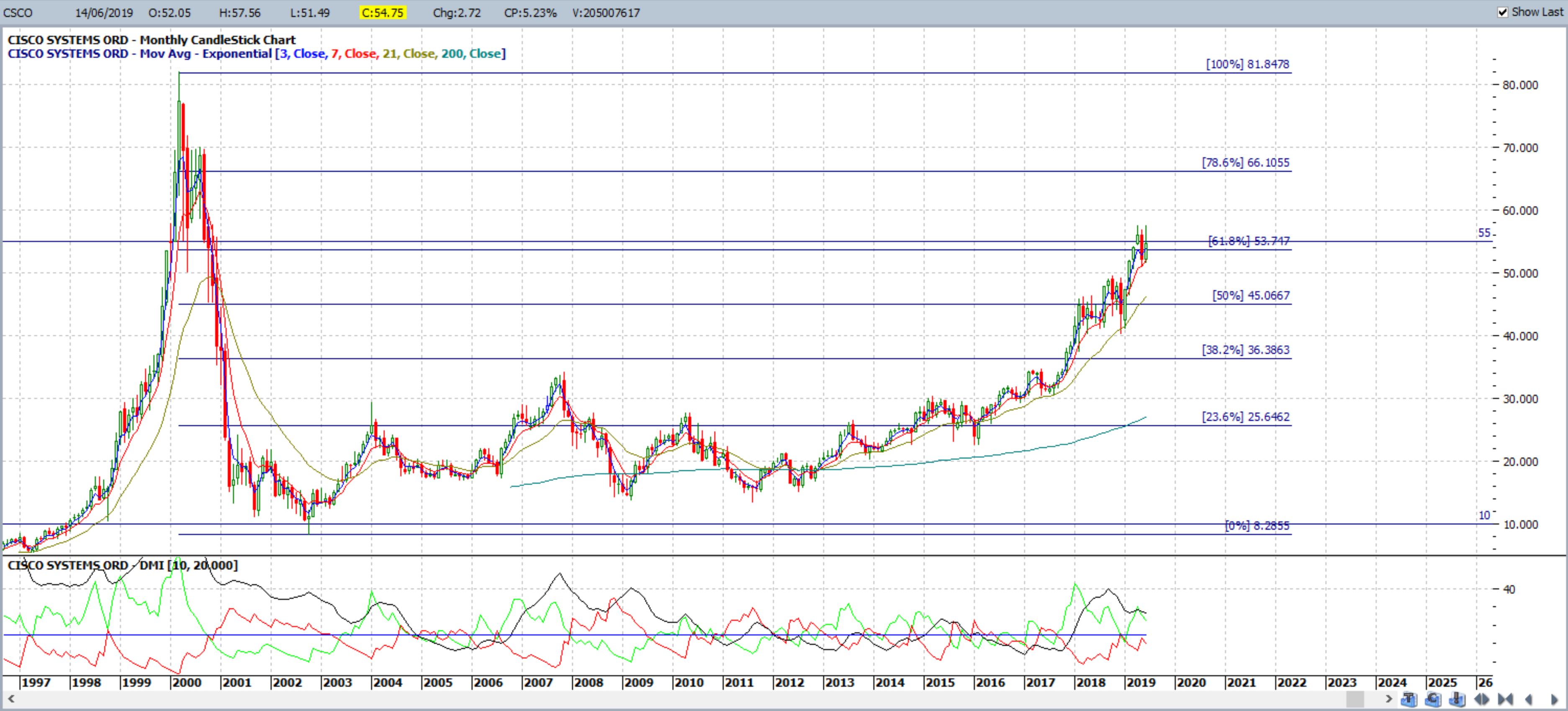The image size is (1568, 711).
Task: Click the 80.000 price axis label
Action: 1520,85
